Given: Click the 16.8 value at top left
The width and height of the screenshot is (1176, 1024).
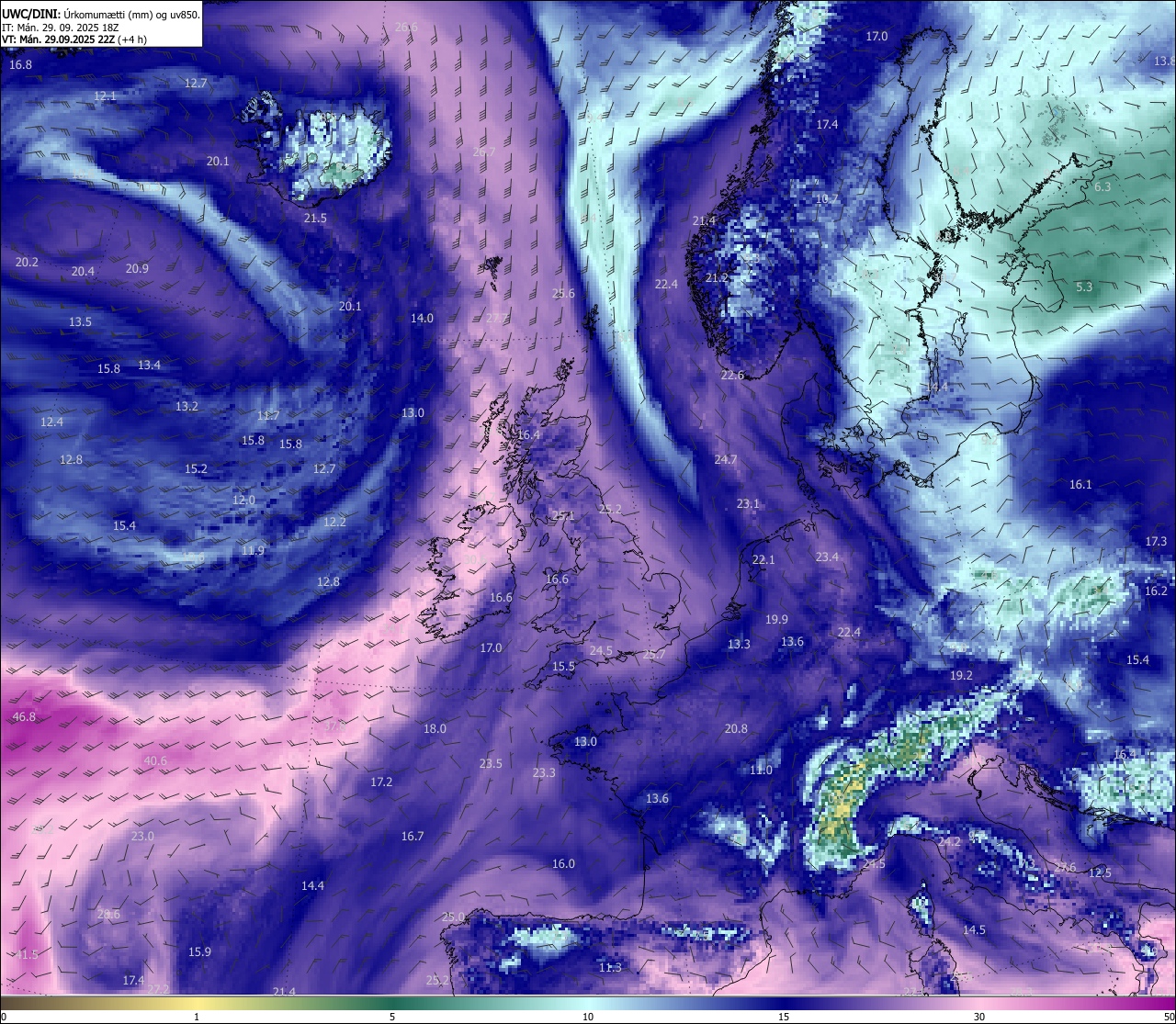Looking at the screenshot, I should click(x=20, y=65).
